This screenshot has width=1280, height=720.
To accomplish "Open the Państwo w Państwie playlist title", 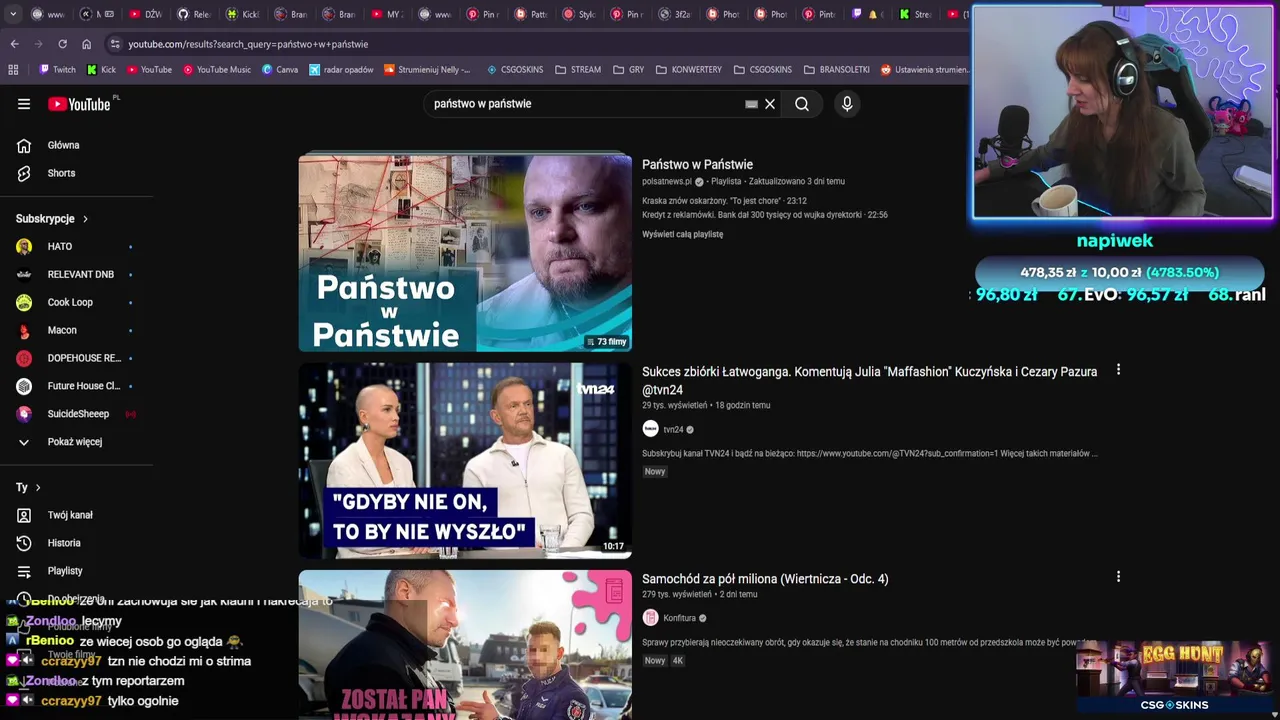I will (697, 165).
